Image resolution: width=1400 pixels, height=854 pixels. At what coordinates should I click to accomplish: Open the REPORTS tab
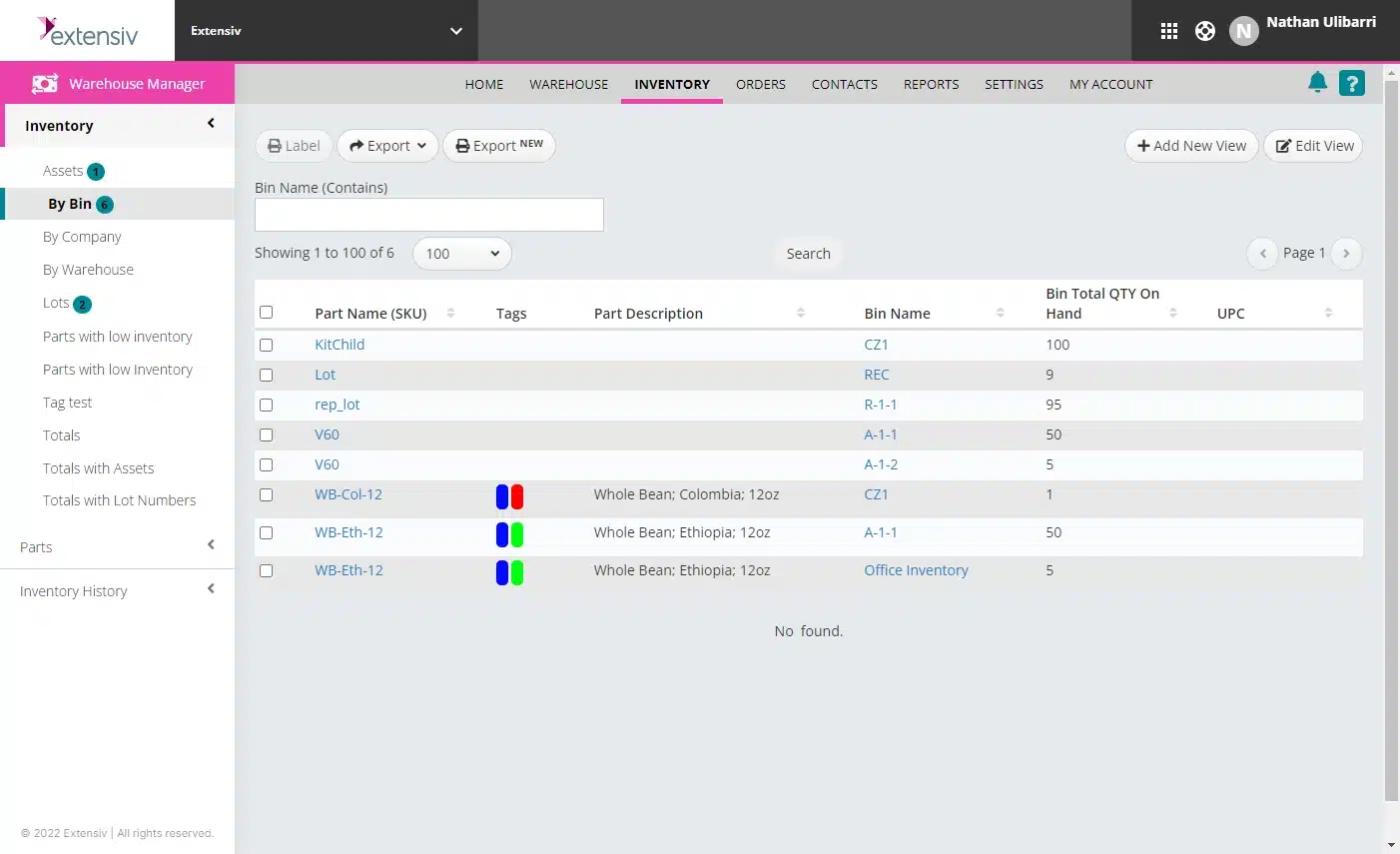(931, 84)
